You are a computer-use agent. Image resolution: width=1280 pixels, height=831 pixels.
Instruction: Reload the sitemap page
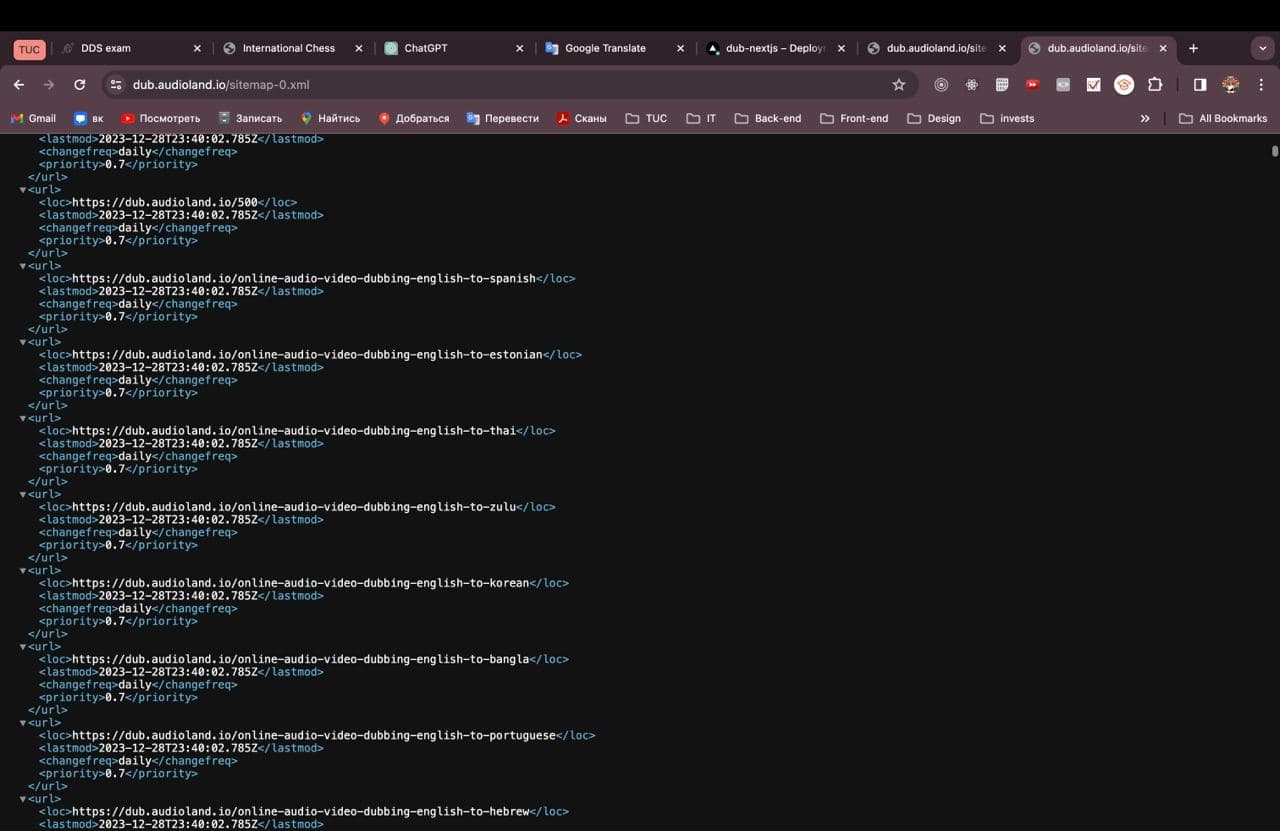(80, 85)
